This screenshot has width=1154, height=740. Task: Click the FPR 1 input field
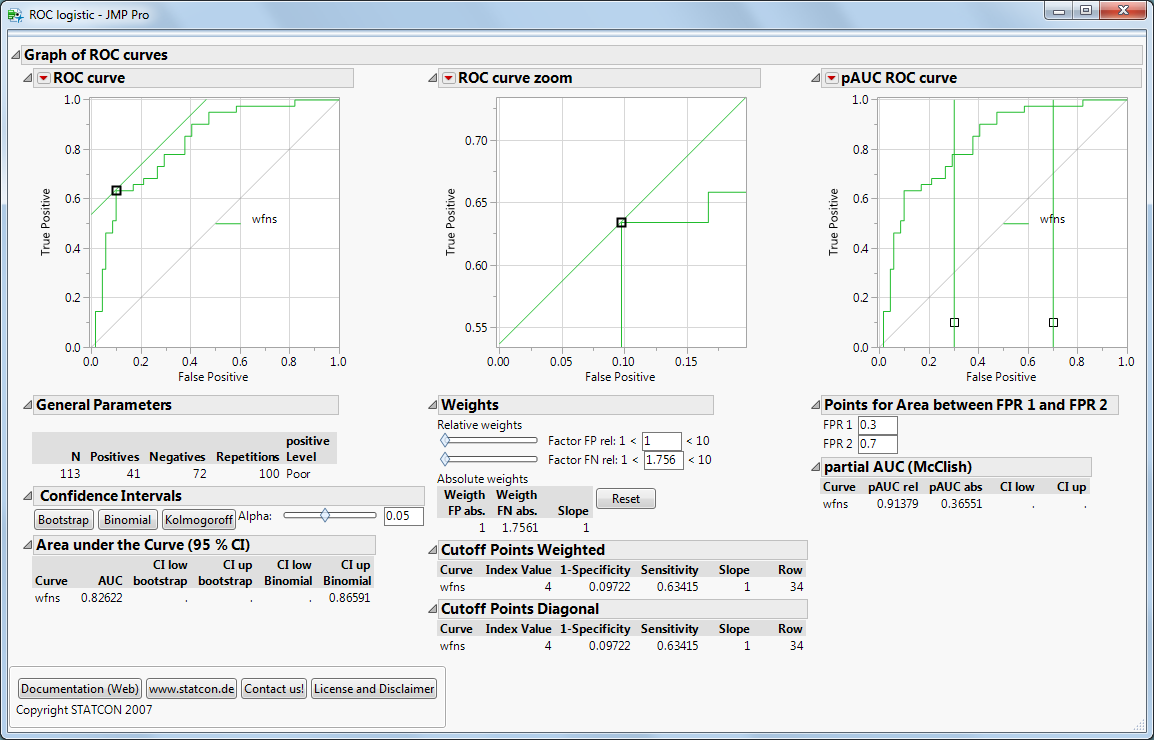tap(877, 425)
